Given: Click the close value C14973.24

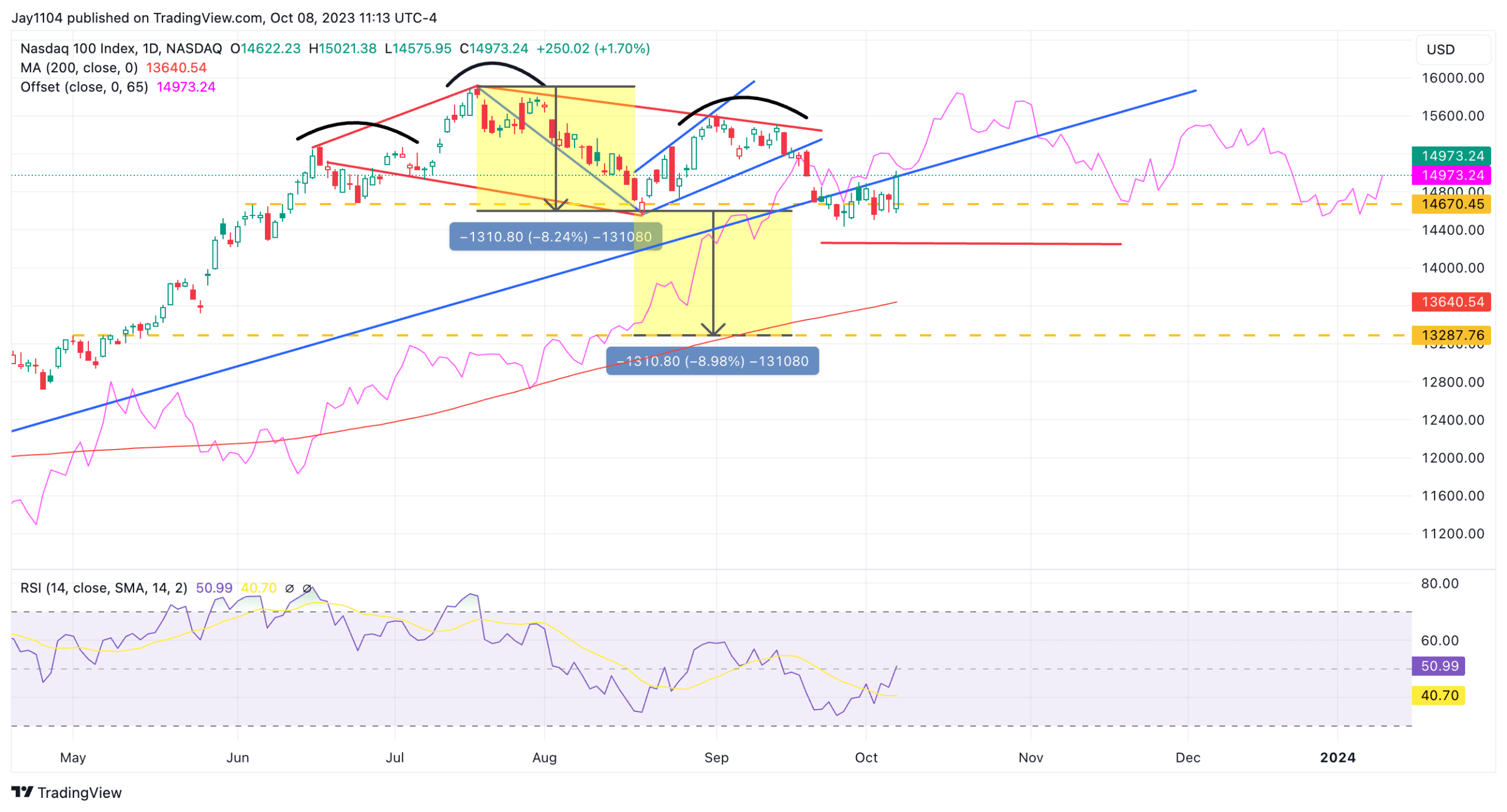Looking at the screenshot, I should point(493,48).
